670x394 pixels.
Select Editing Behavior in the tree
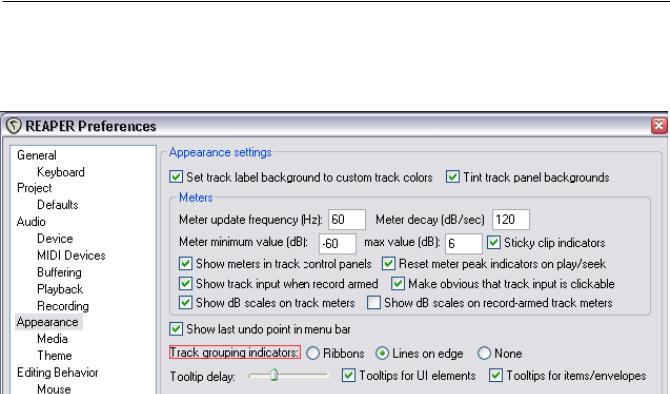pos(57,373)
